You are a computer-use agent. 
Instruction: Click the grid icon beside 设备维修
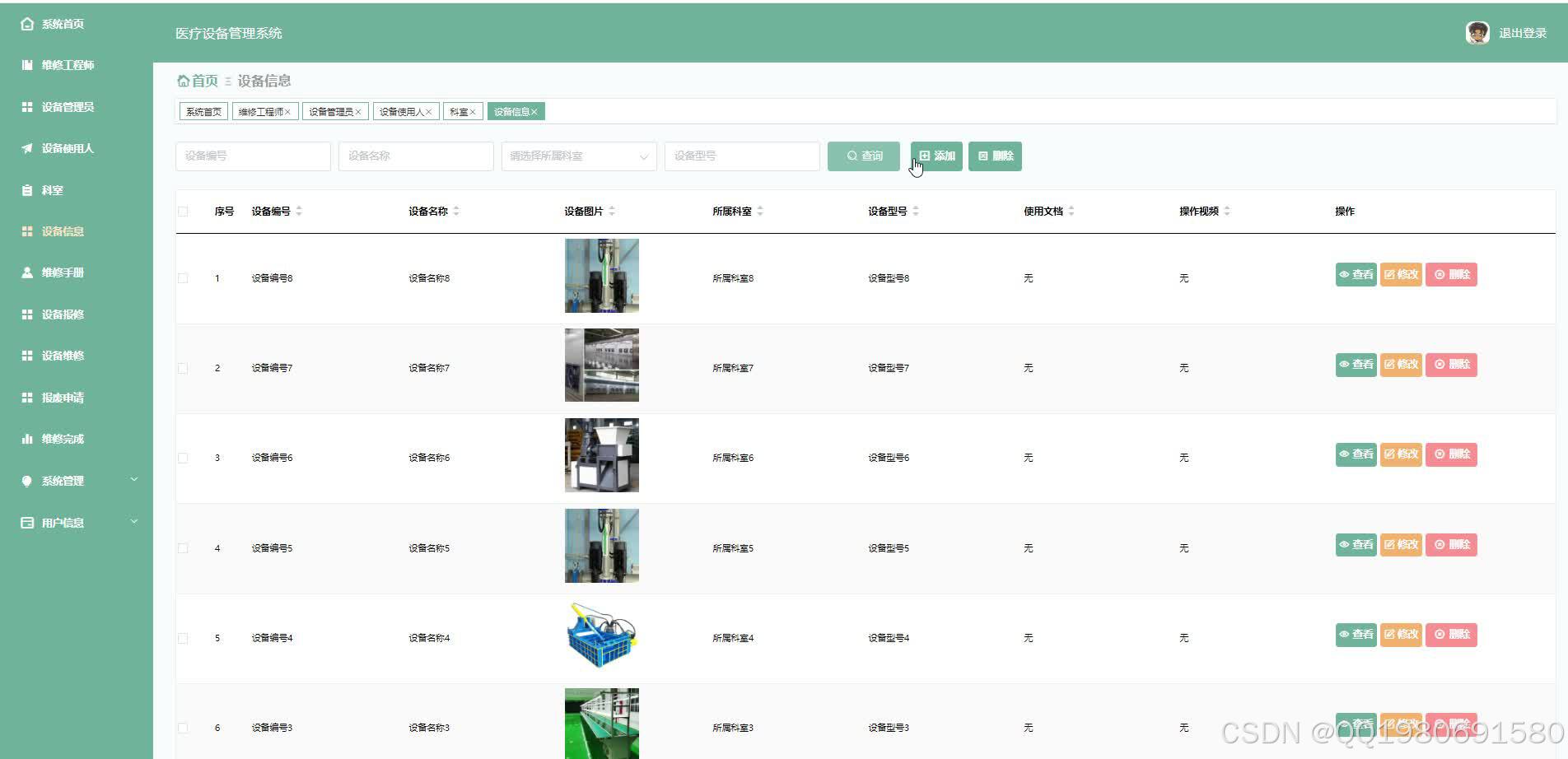point(27,356)
